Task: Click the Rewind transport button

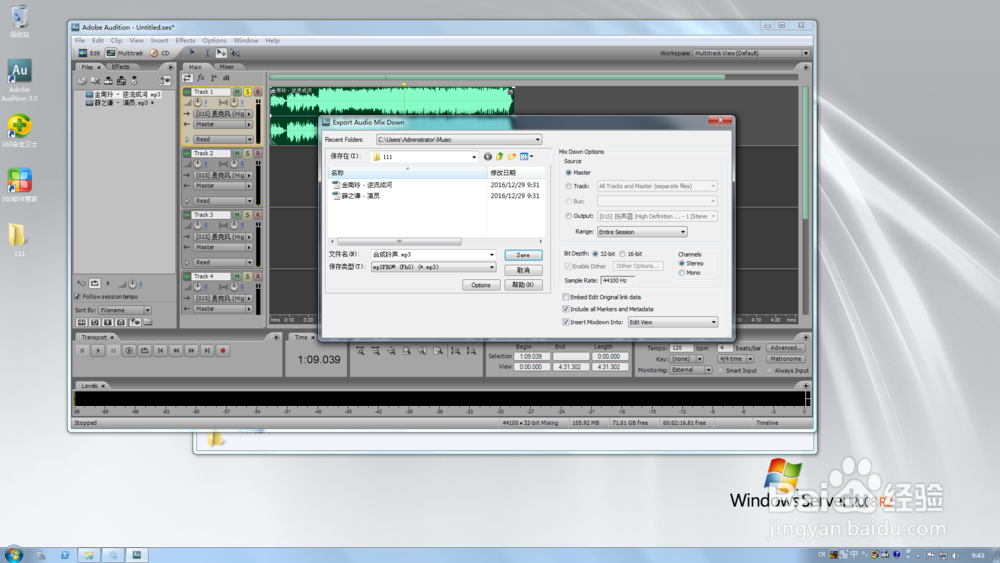Action: pyautogui.click(x=176, y=351)
